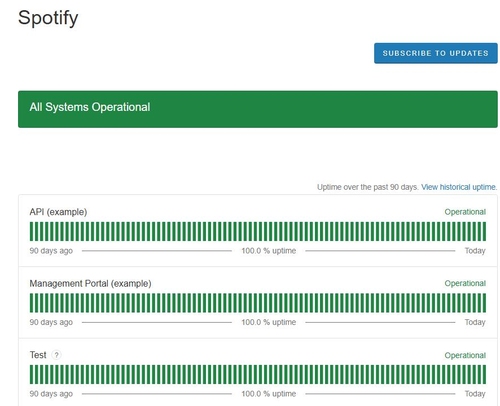500x406 pixels.
Task: Select the Spotify page title
Action: 48,18
